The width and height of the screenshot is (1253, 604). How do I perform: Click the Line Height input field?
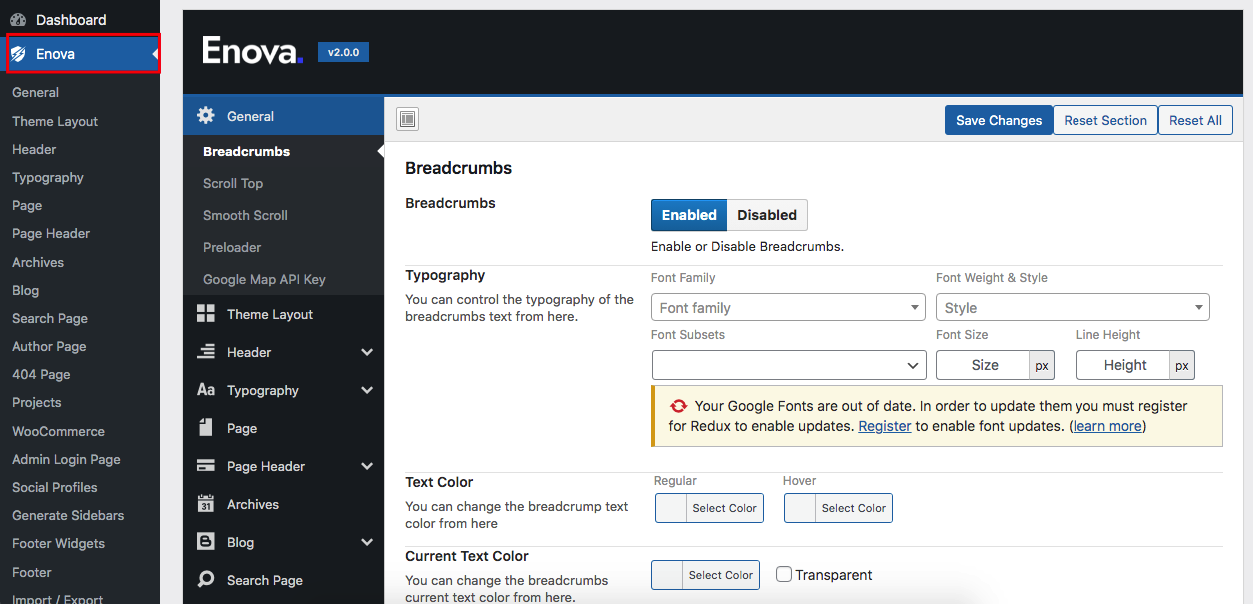1124,365
